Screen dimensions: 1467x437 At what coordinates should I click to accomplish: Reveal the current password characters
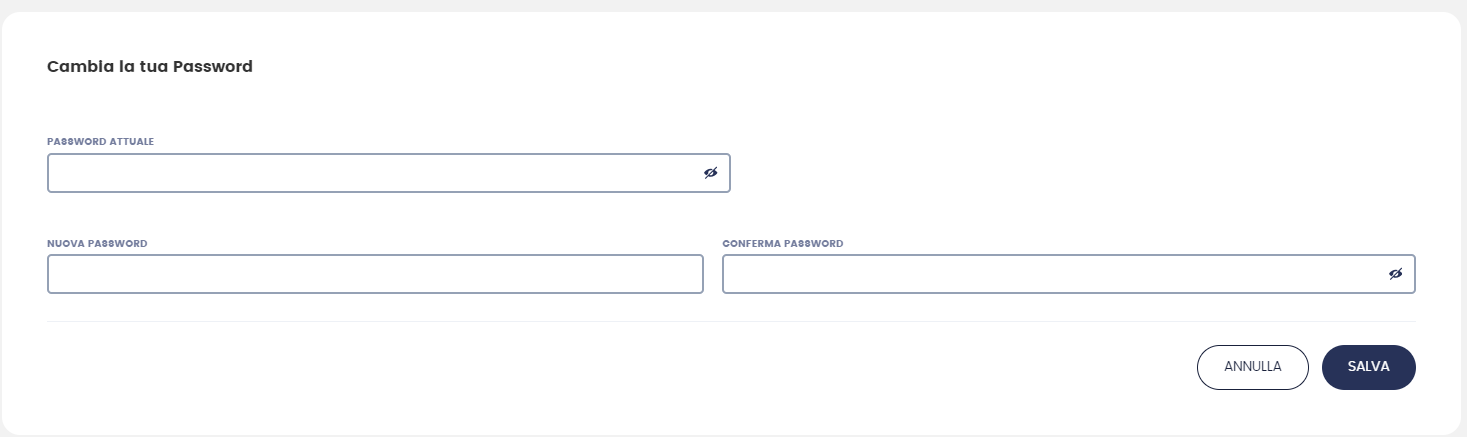coord(711,173)
